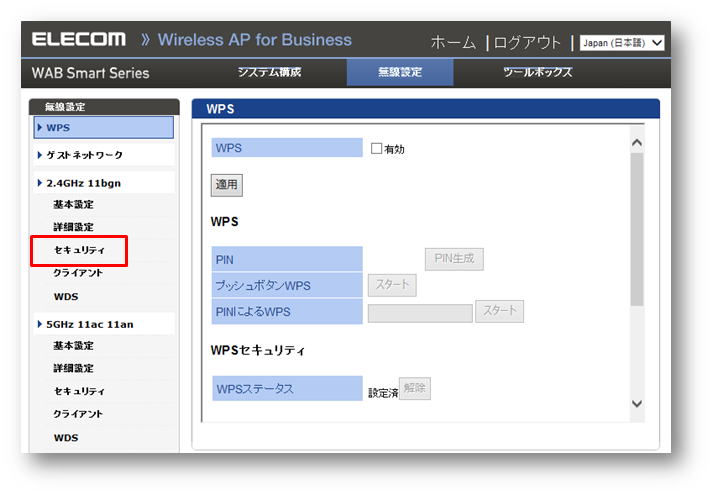Click the WPS arrow marker in the sidebar
713x495 pixels.
[40, 127]
